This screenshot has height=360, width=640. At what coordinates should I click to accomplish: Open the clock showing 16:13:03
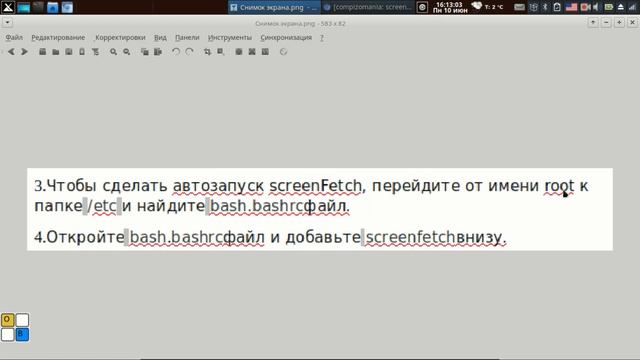tap(450, 7)
